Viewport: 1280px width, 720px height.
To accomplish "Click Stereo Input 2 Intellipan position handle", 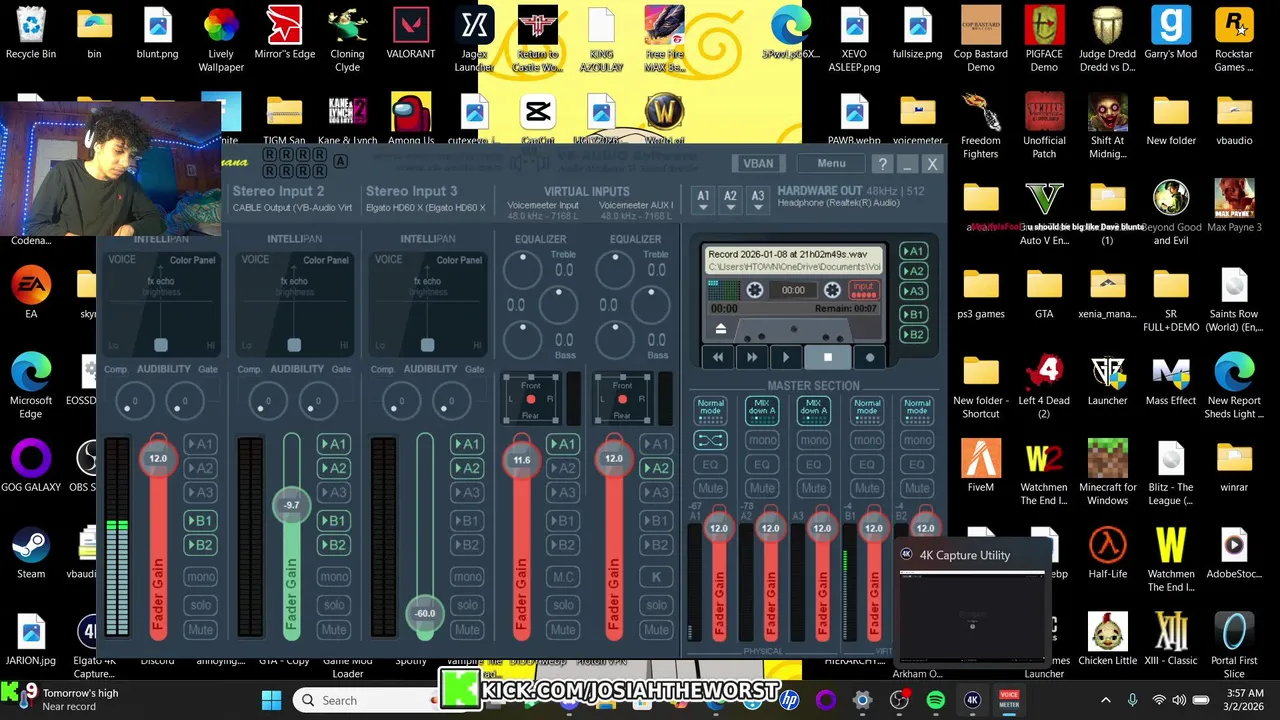I will [x=294, y=345].
